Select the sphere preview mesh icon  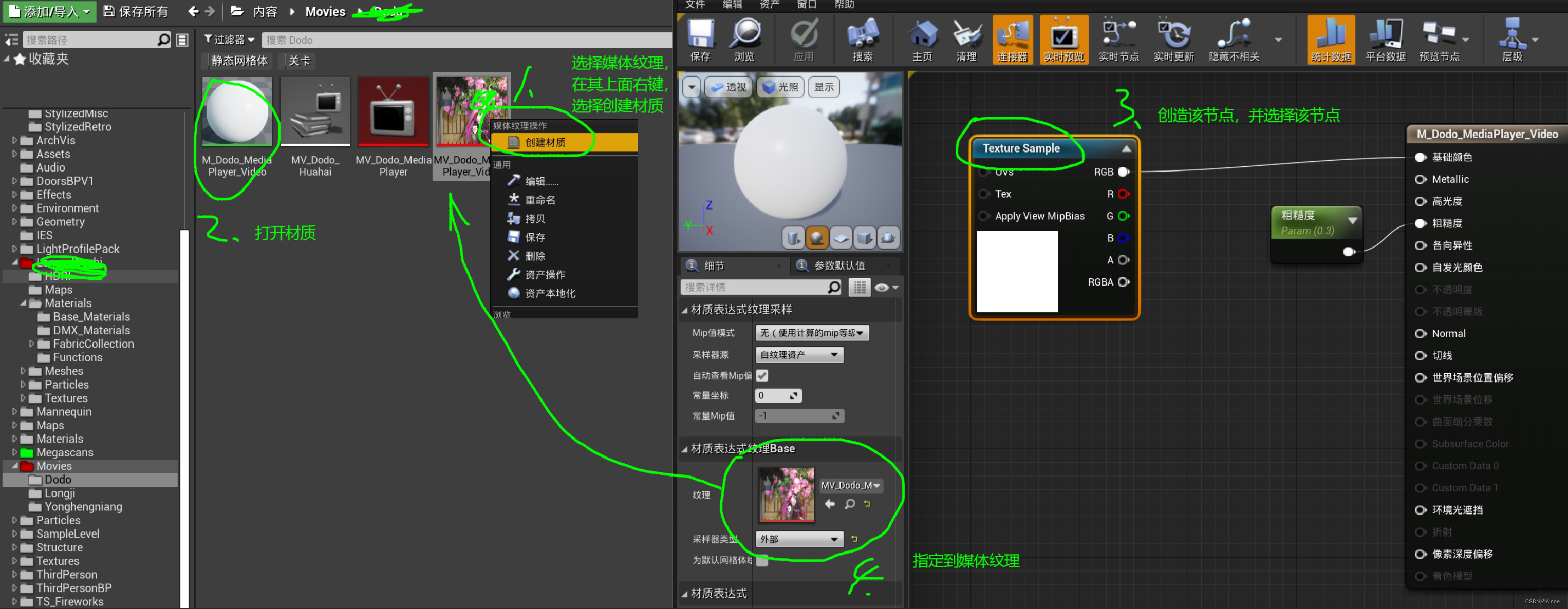coord(817,238)
